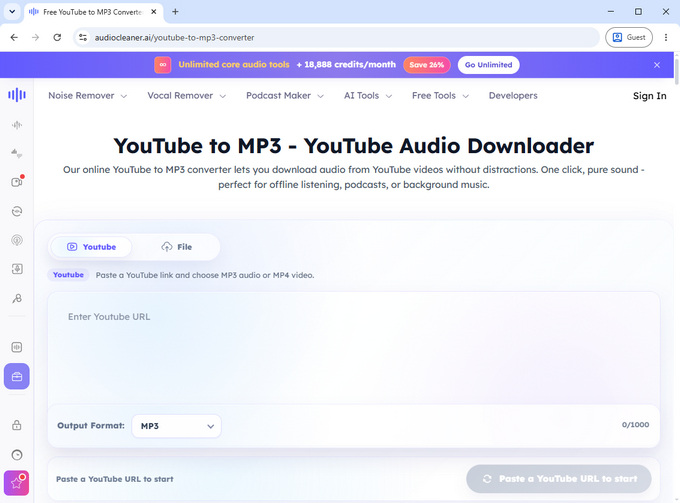Click the YouTube to MP3 page heading

(353, 146)
